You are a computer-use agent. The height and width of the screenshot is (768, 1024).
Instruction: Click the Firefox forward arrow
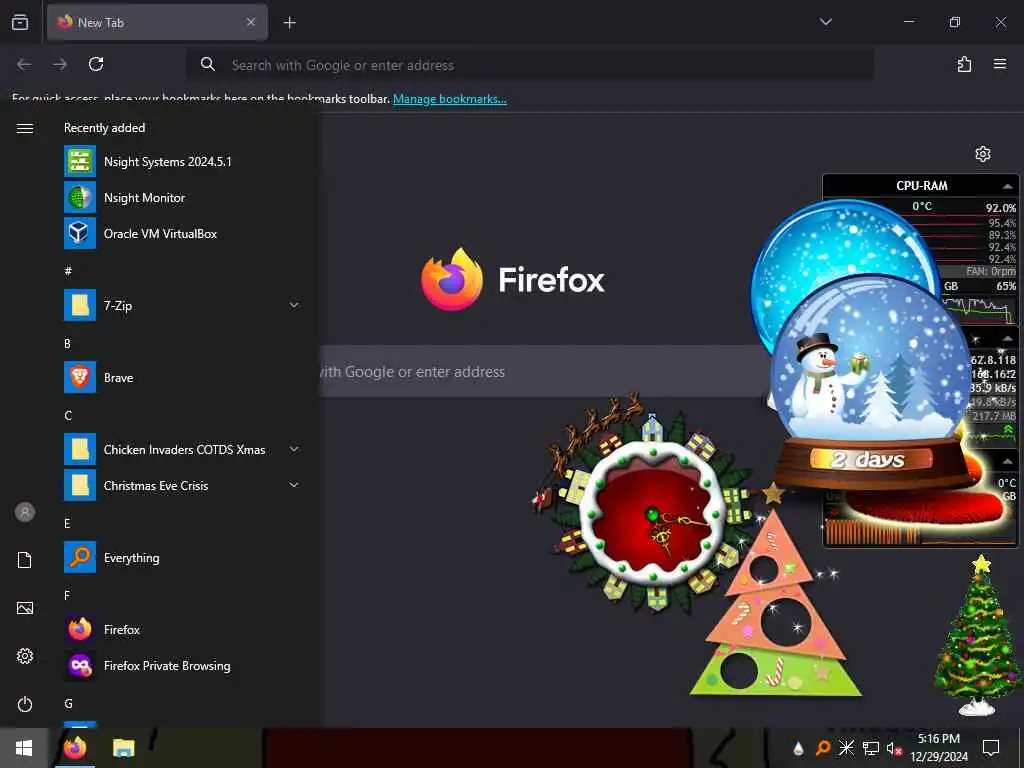[x=60, y=64]
